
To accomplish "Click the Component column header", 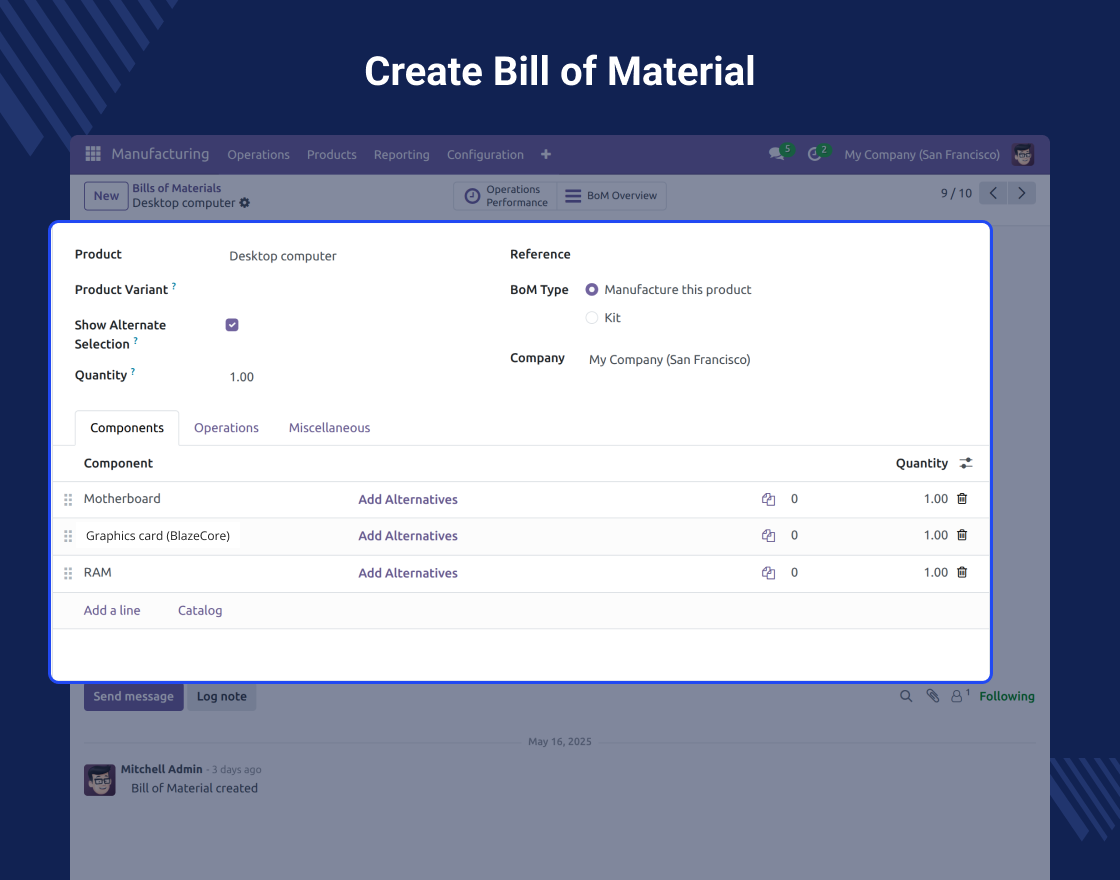I will 118,463.
